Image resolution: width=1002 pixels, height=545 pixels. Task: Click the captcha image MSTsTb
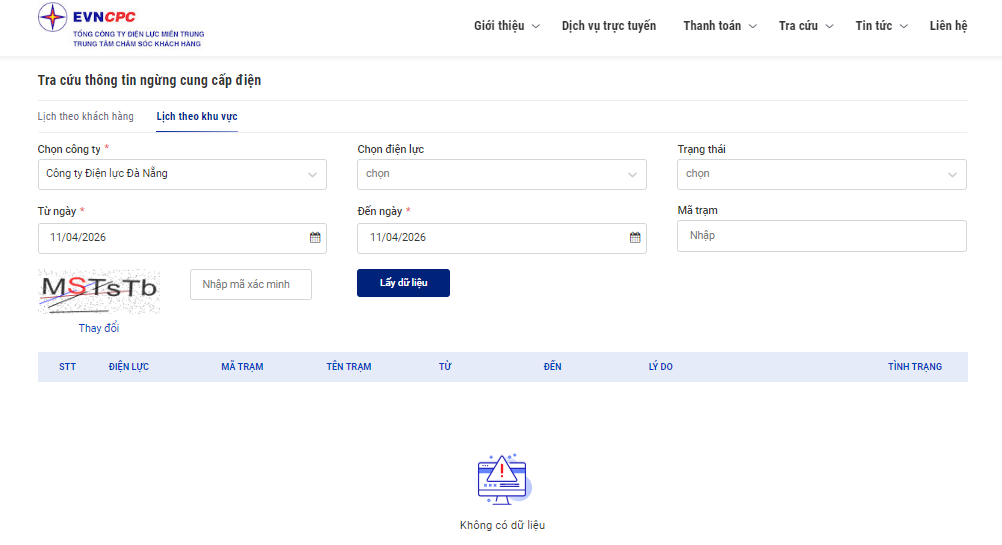99,289
